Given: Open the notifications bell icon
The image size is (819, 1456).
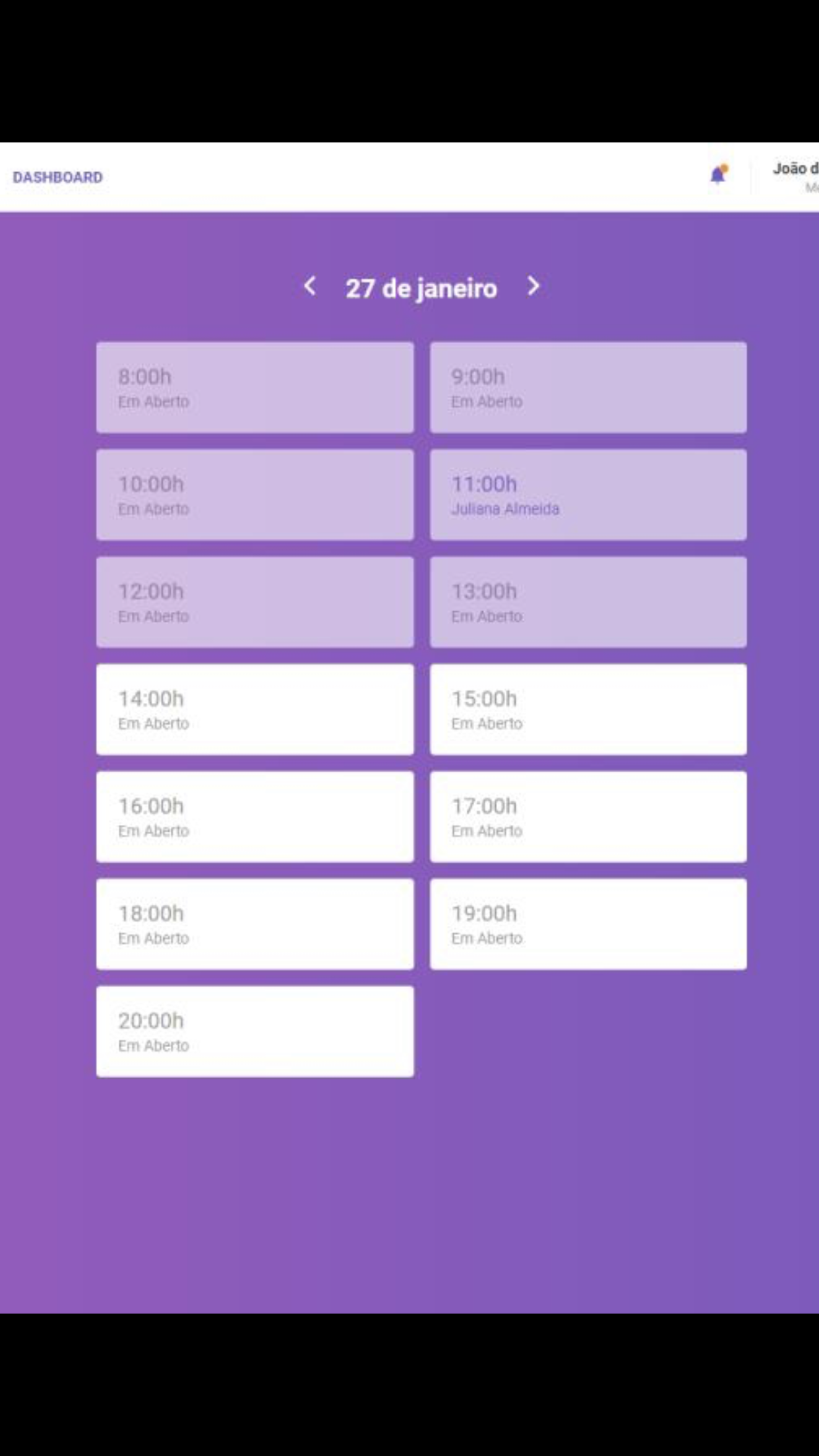Looking at the screenshot, I should coord(718,175).
